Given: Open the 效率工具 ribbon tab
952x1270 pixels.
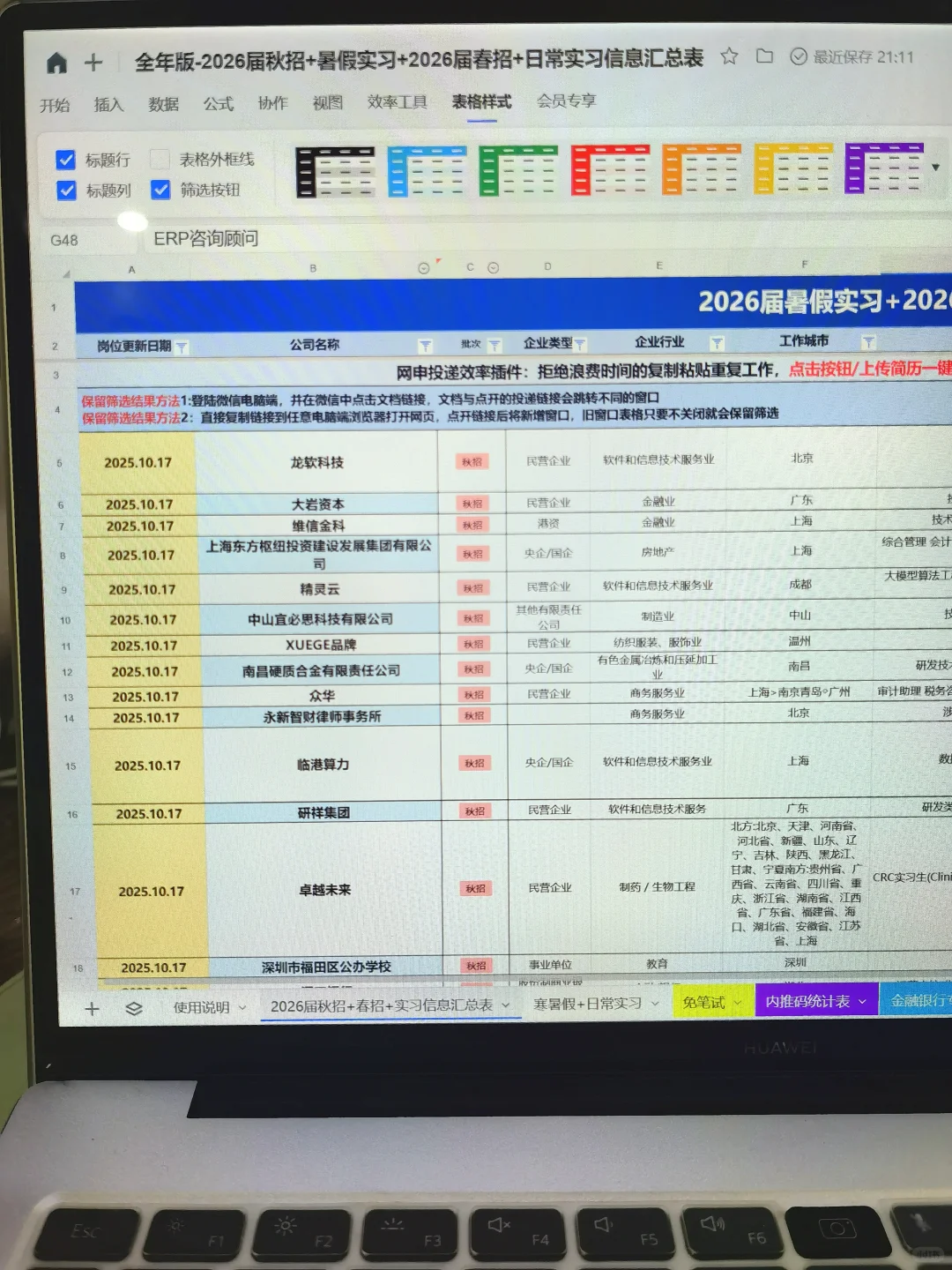Looking at the screenshot, I should click(x=397, y=102).
